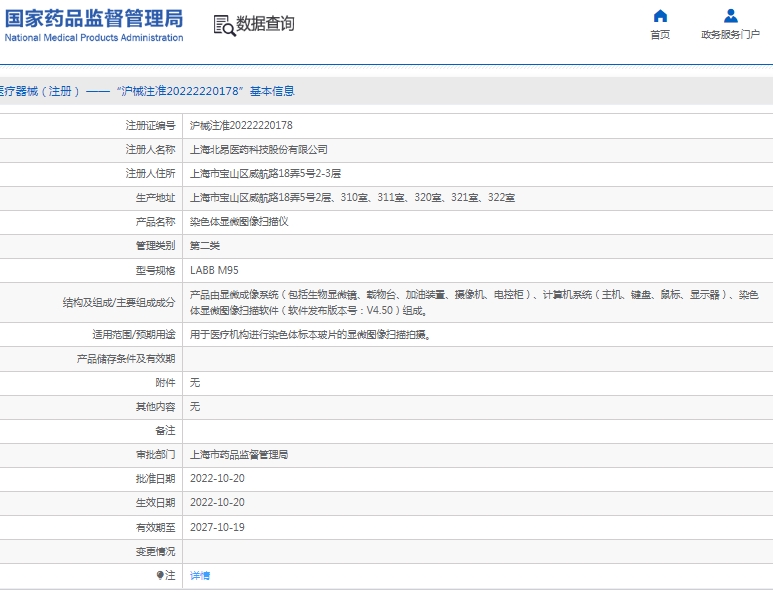The width and height of the screenshot is (773, 595).
Task: Click the 审批部门 label
Action: [155, 455]
